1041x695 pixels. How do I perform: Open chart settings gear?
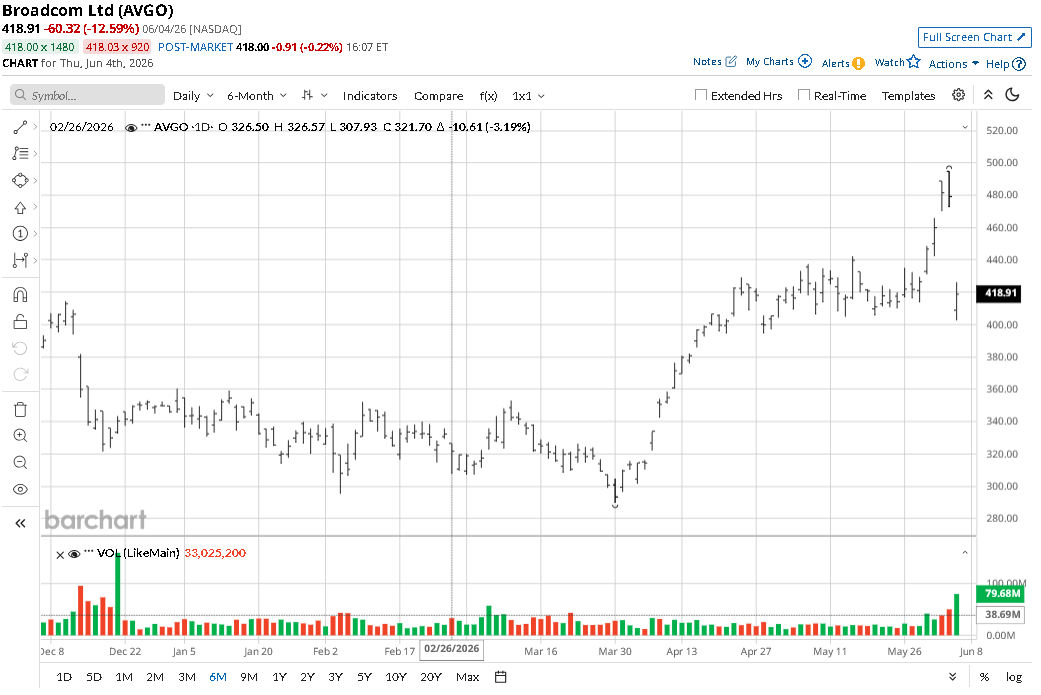[x=958, y=95]
